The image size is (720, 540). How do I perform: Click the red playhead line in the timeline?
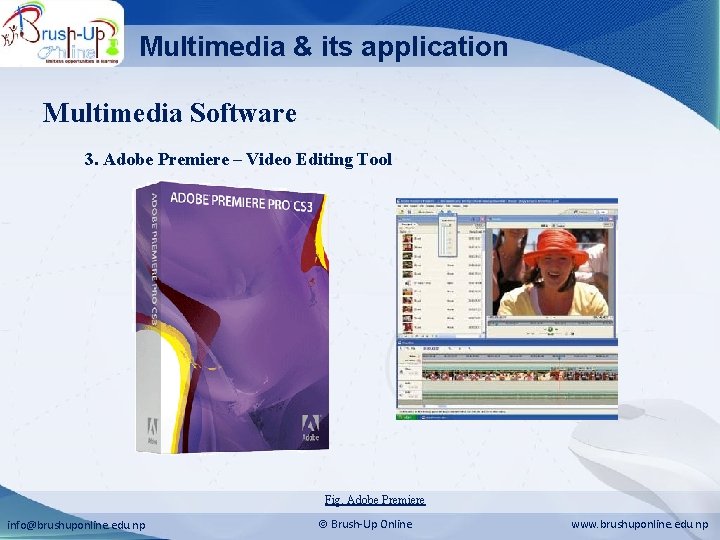click(x=559, y=380)
